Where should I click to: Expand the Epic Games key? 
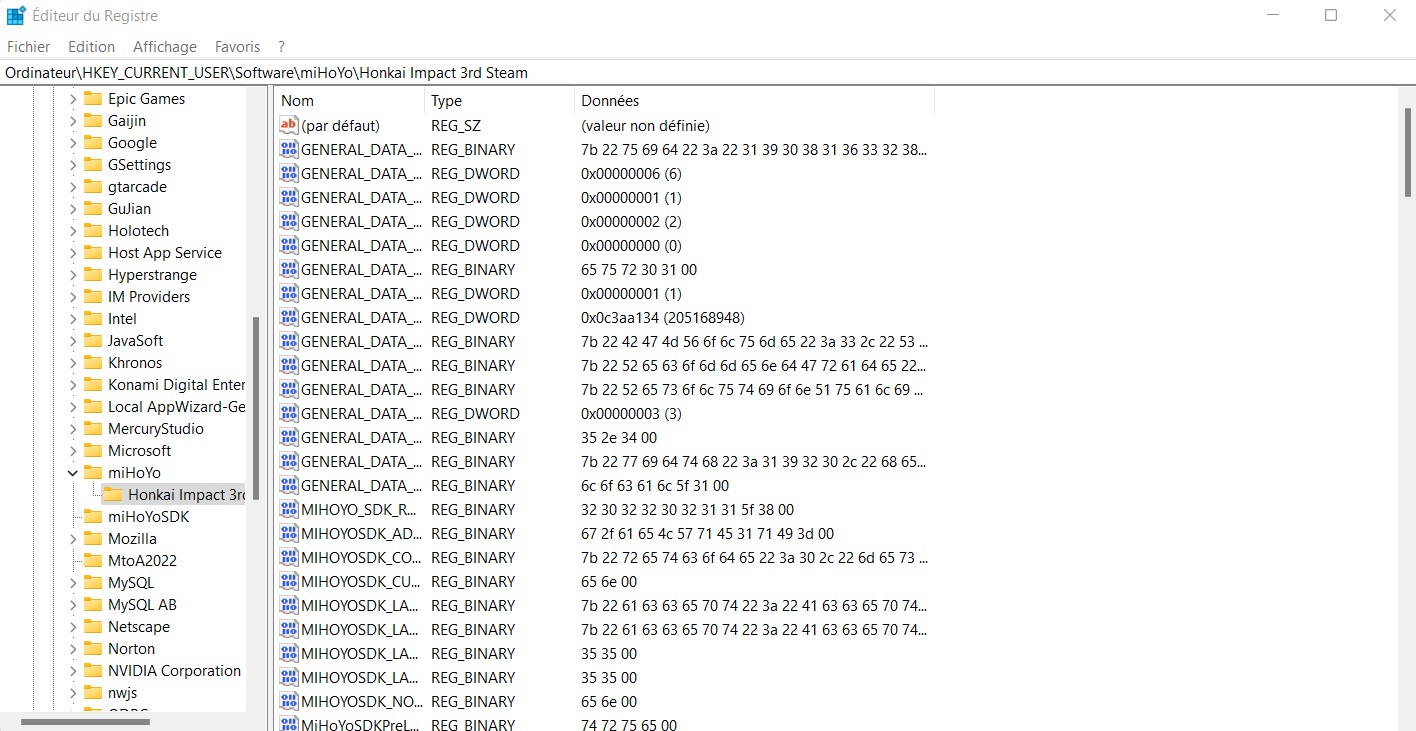pos(73,99)
